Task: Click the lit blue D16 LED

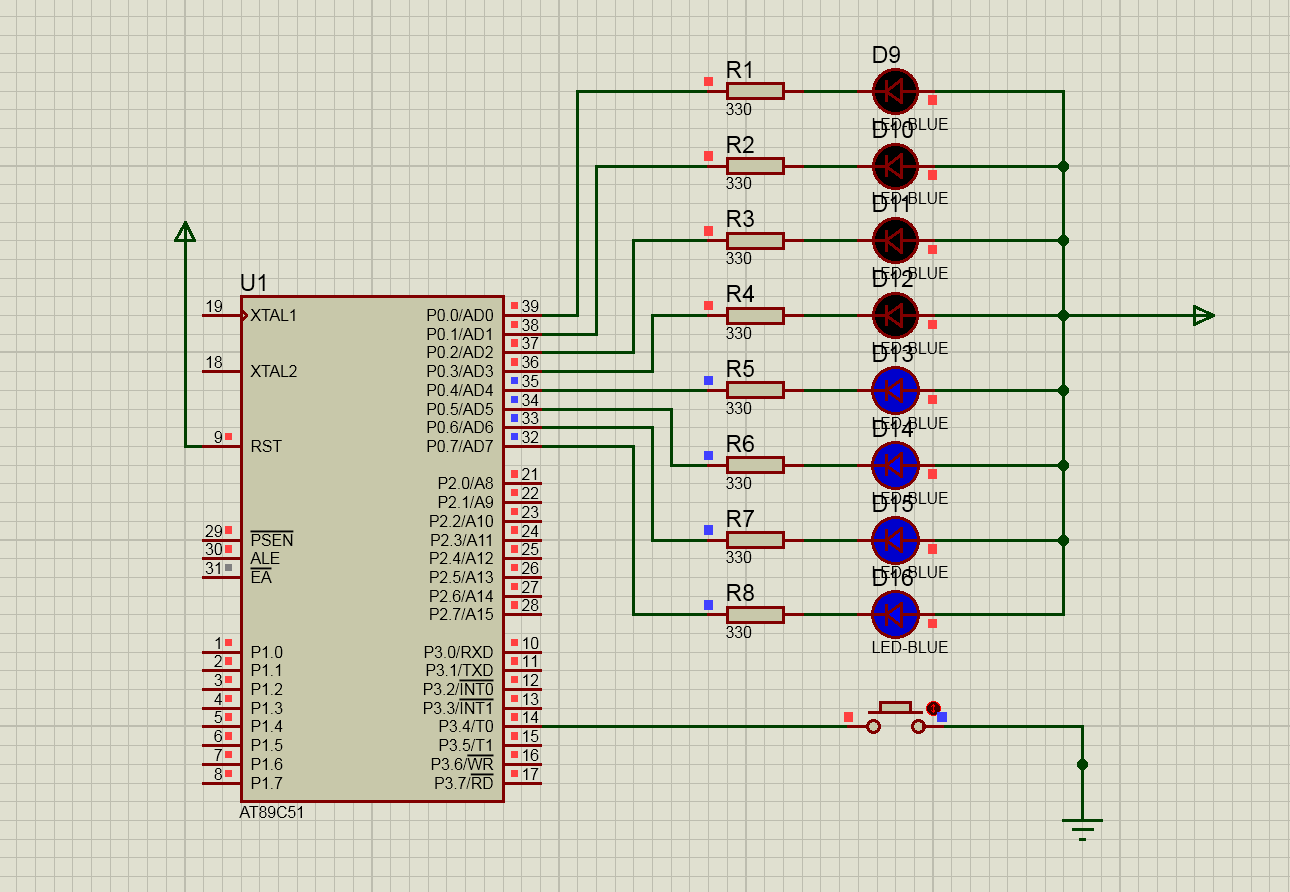Action: (895, 614)
